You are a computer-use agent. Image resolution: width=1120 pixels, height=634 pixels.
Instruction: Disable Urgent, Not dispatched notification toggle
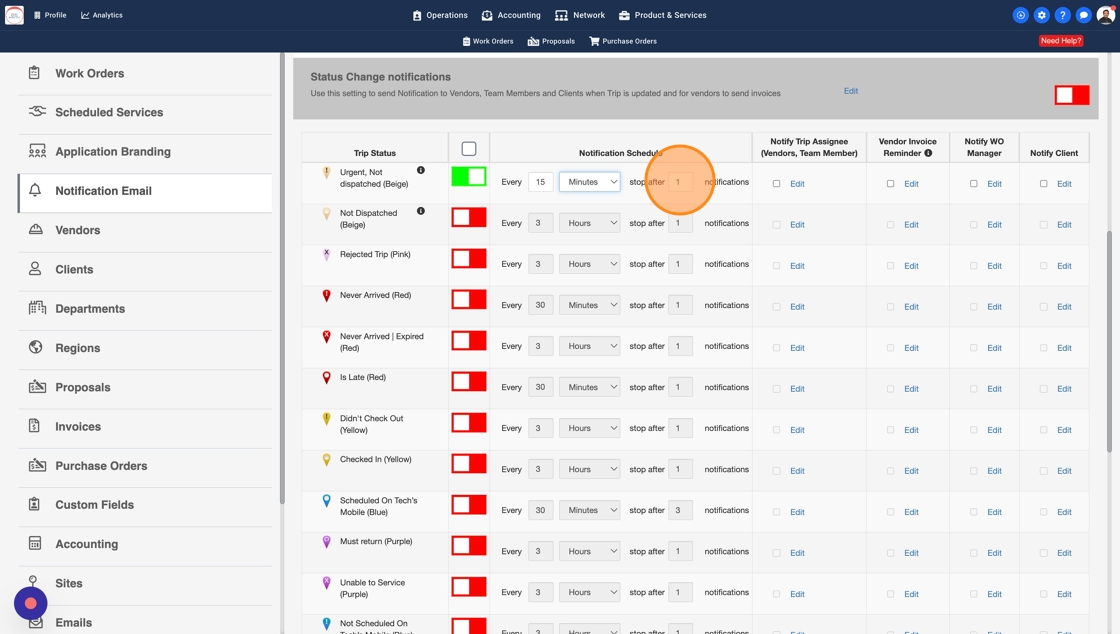[x=469, y=176]
